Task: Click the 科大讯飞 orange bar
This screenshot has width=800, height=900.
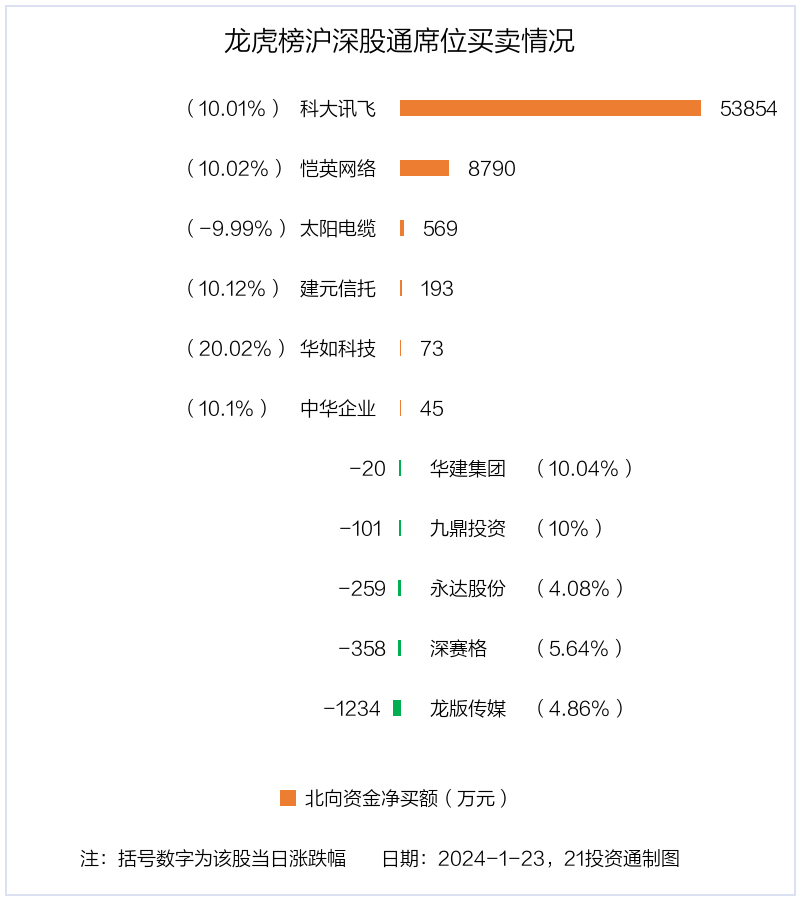Action: coord(550,108)
